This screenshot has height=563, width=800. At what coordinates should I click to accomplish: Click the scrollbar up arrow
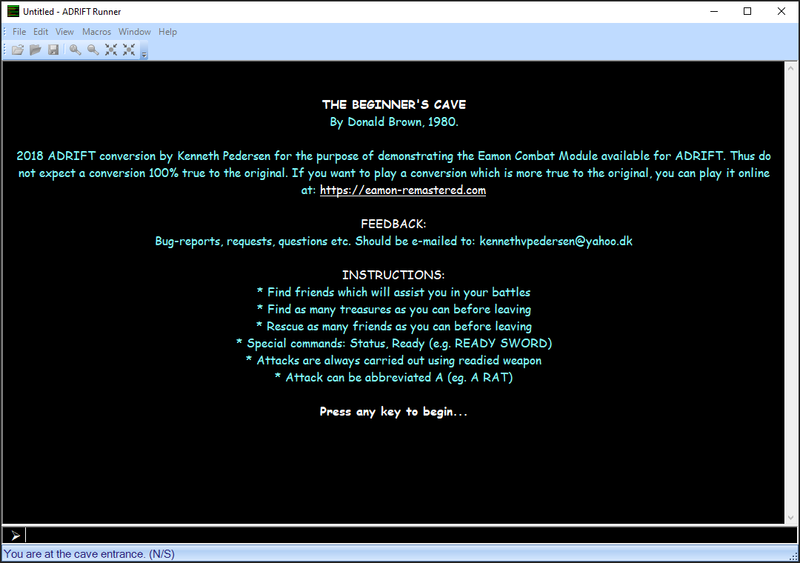tap(791, 67)
